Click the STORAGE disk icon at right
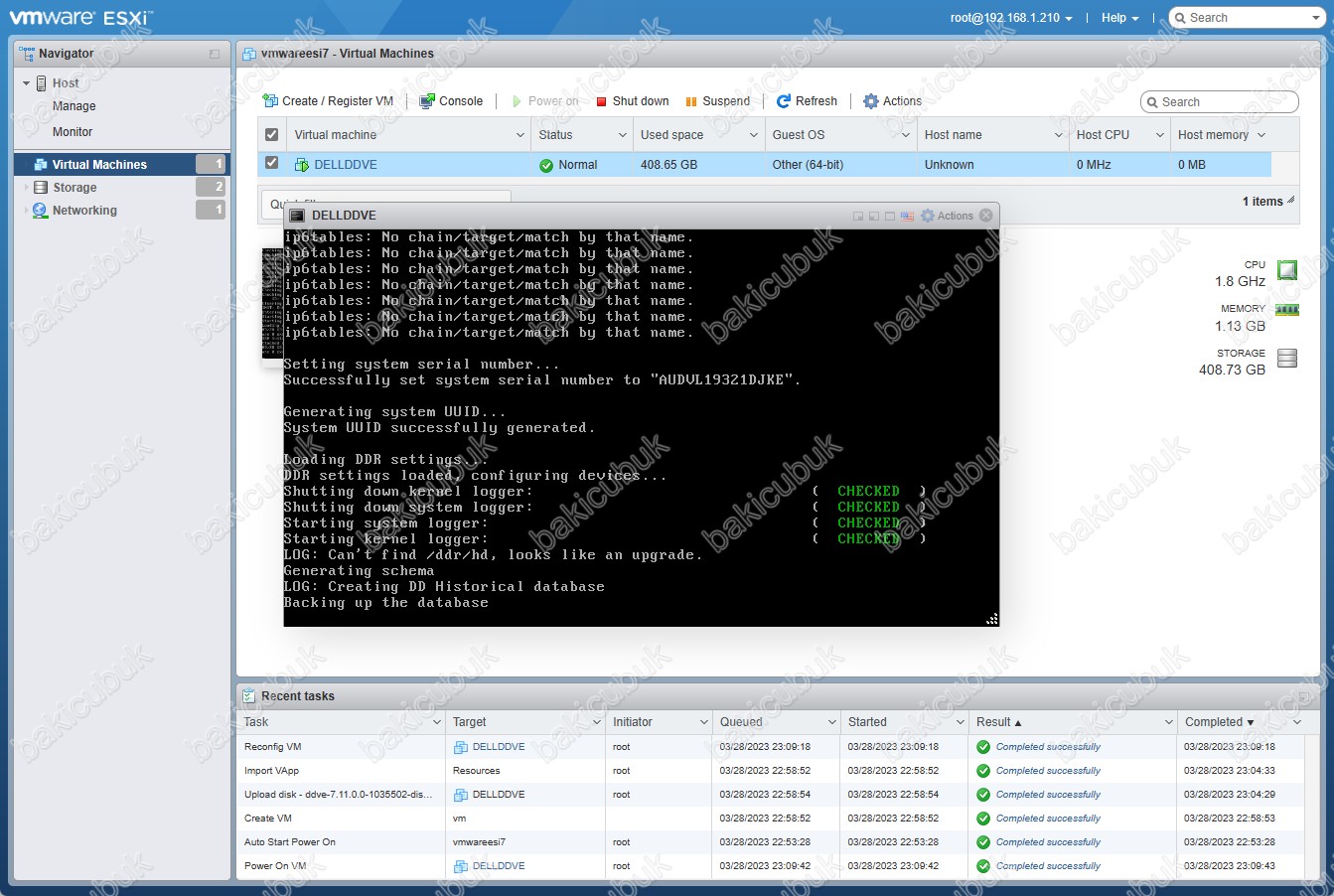 (1287, 359)
